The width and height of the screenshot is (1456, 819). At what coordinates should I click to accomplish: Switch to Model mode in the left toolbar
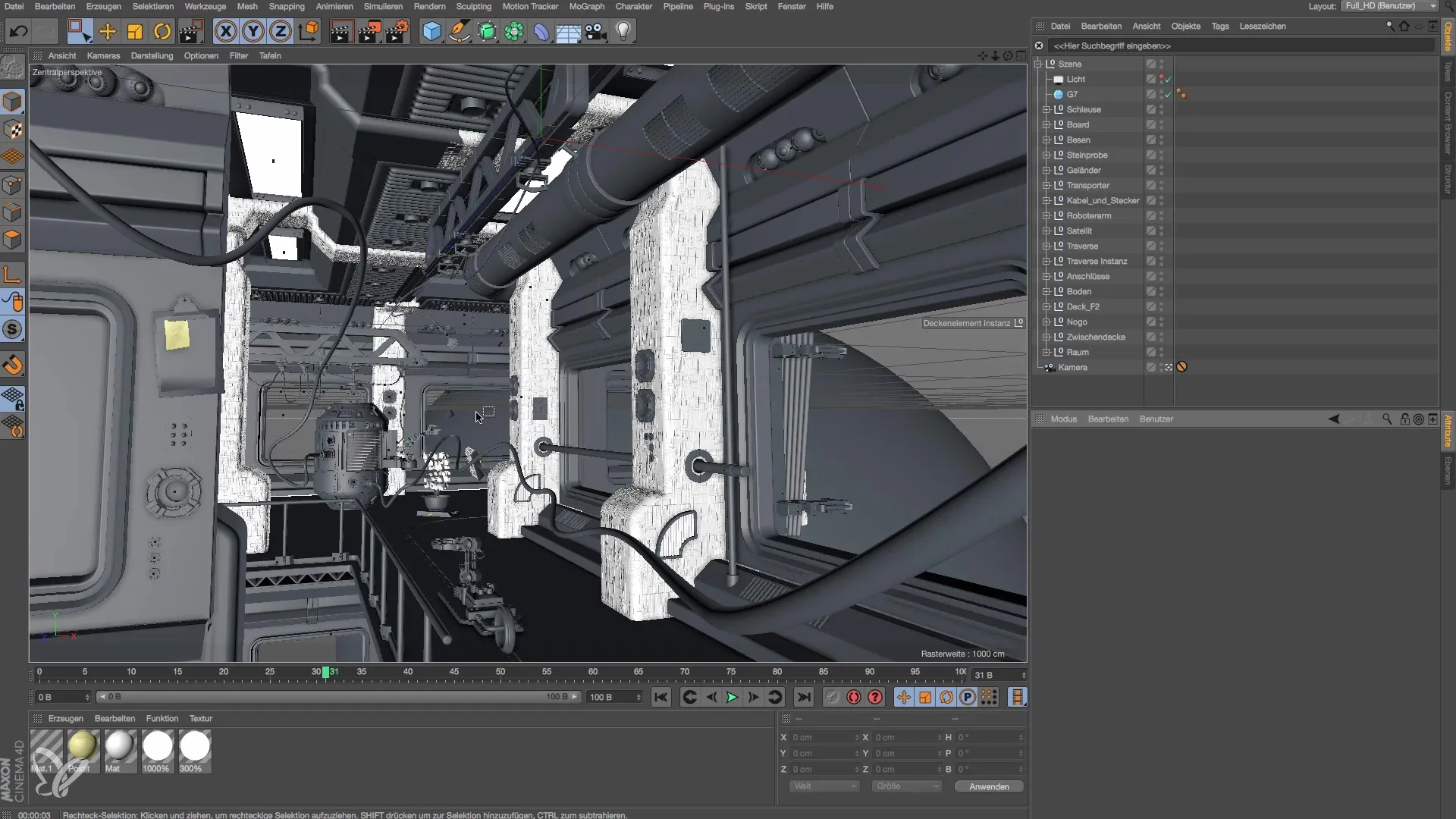[13, 102]
